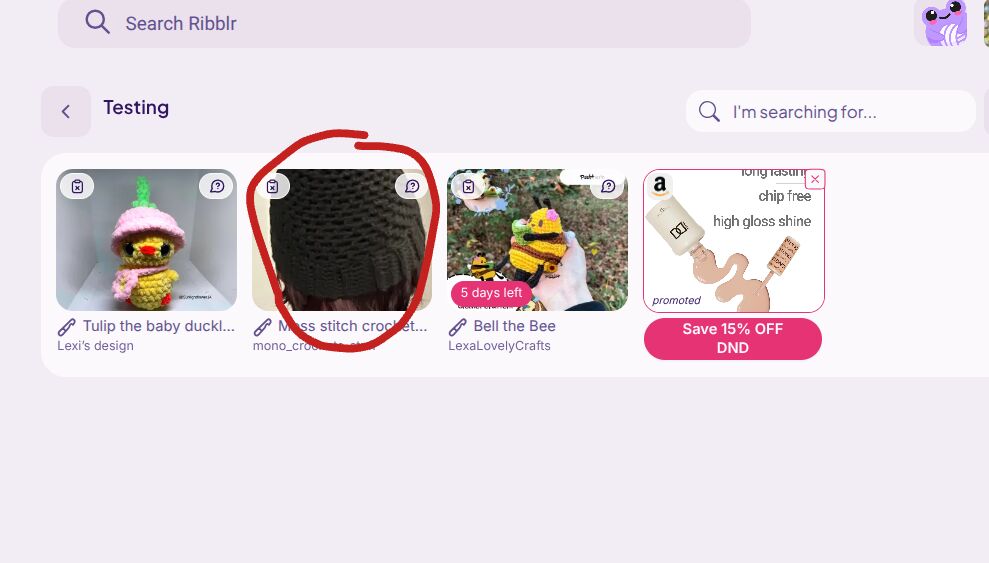This screenshot has height=563, width=989.
Task: Click the Amazon logo on the promoted ad
Action: [660, 185]
